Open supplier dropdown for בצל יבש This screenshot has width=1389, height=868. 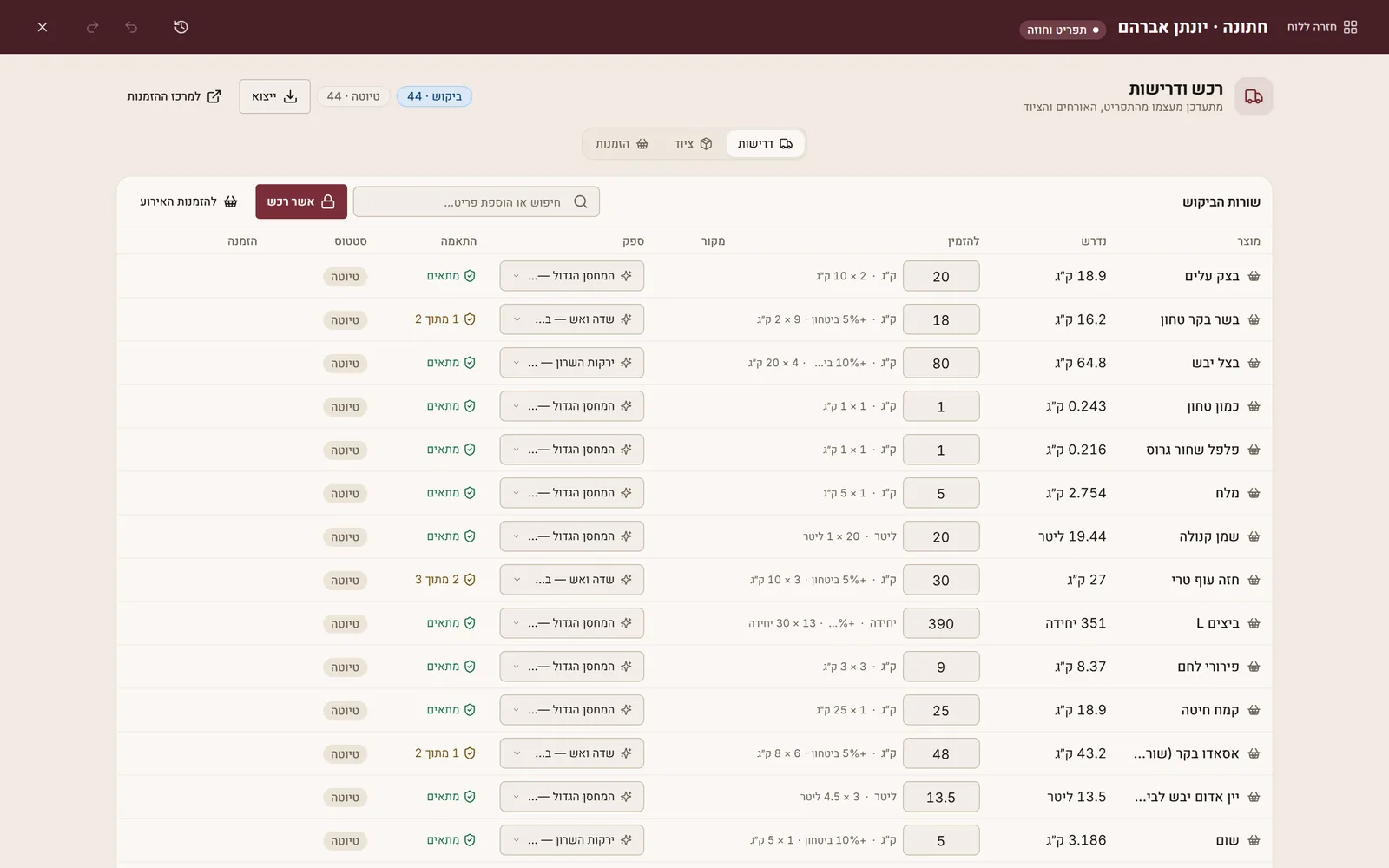pos(571,363)
